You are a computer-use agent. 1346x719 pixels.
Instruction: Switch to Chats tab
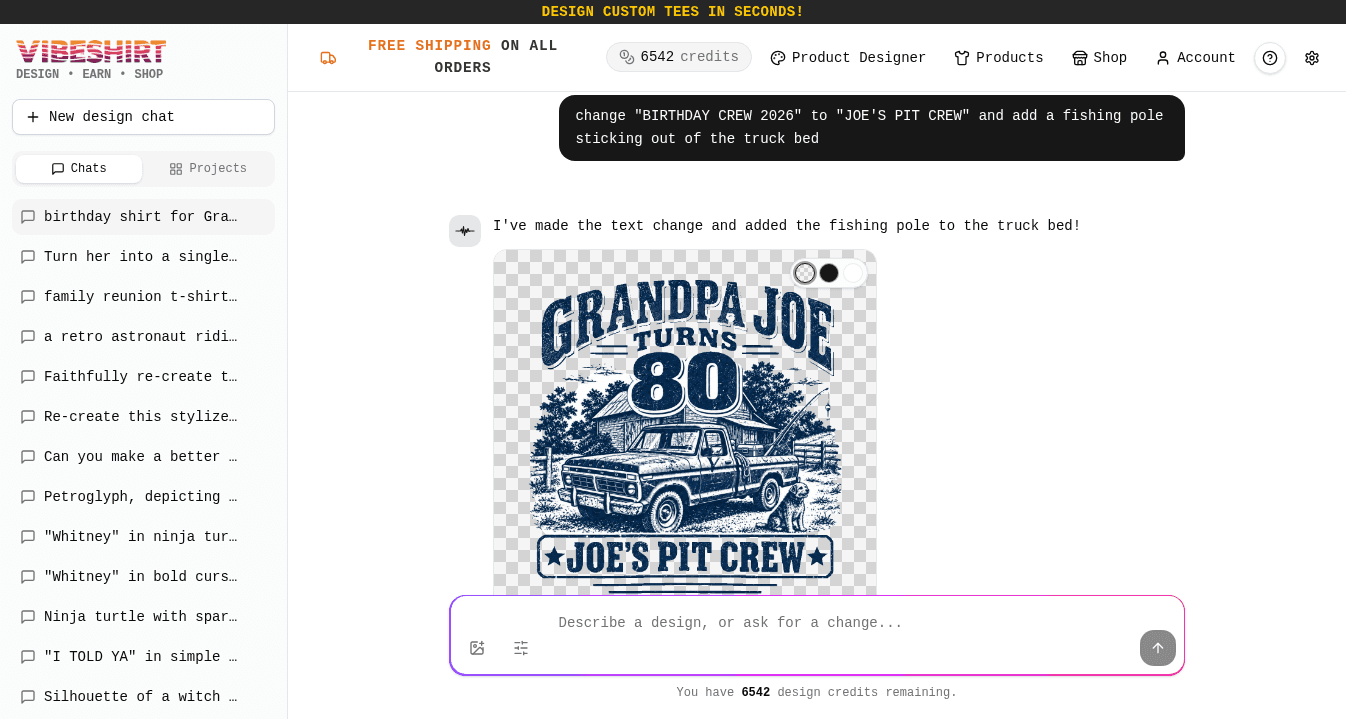click(x=79, y=169)
